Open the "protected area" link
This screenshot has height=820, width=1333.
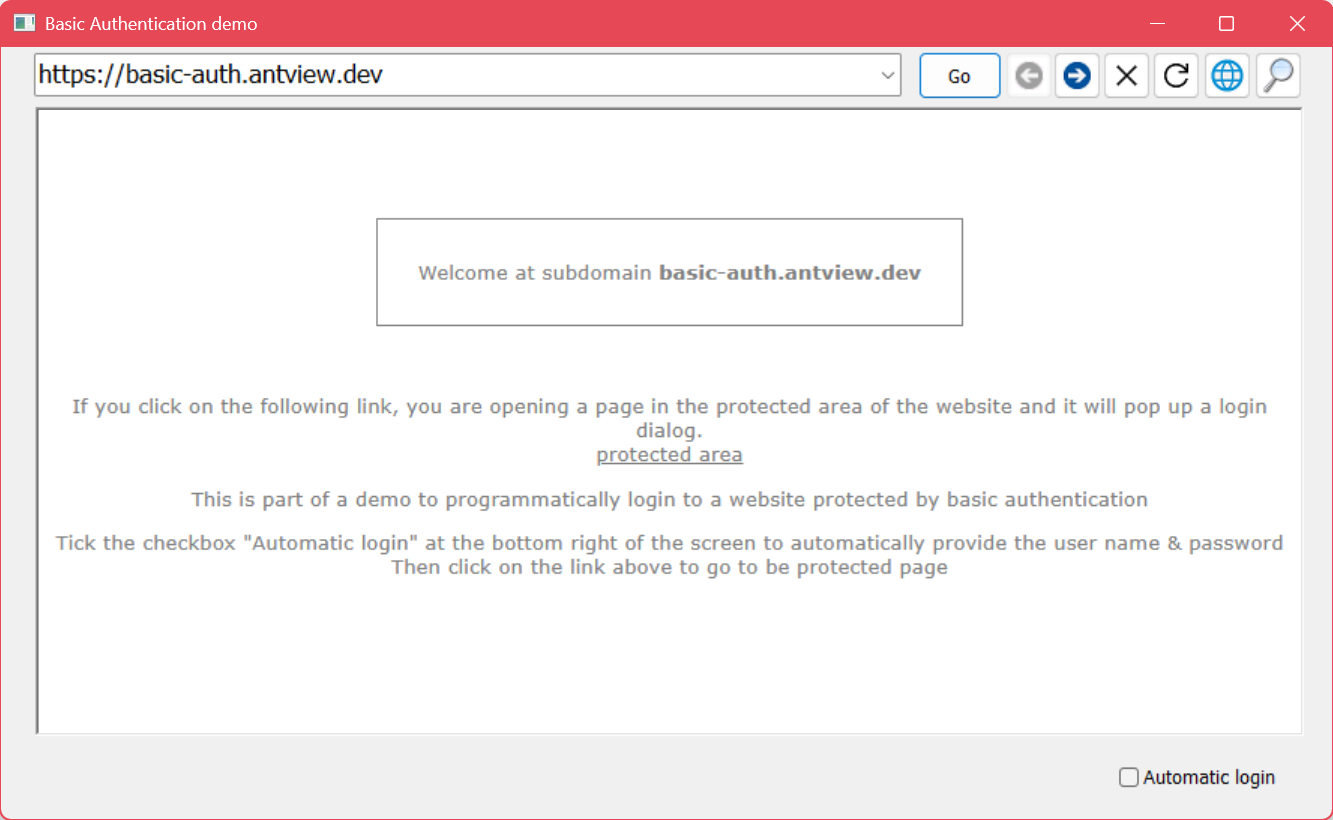(x=669, y=455)
